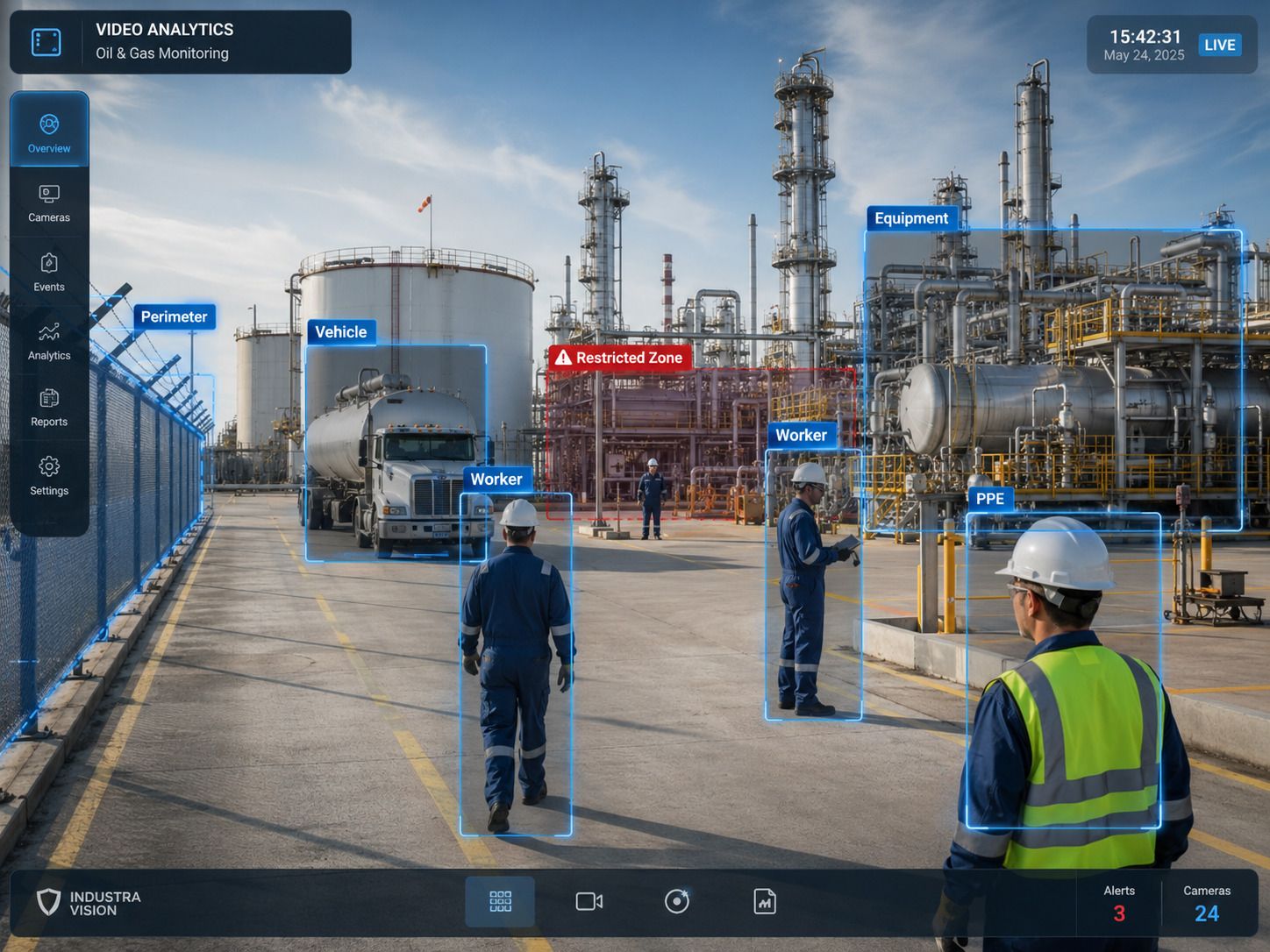Click the warning triangle on Restricted Zone label
1270x952 pixels.
click(563, 358)
